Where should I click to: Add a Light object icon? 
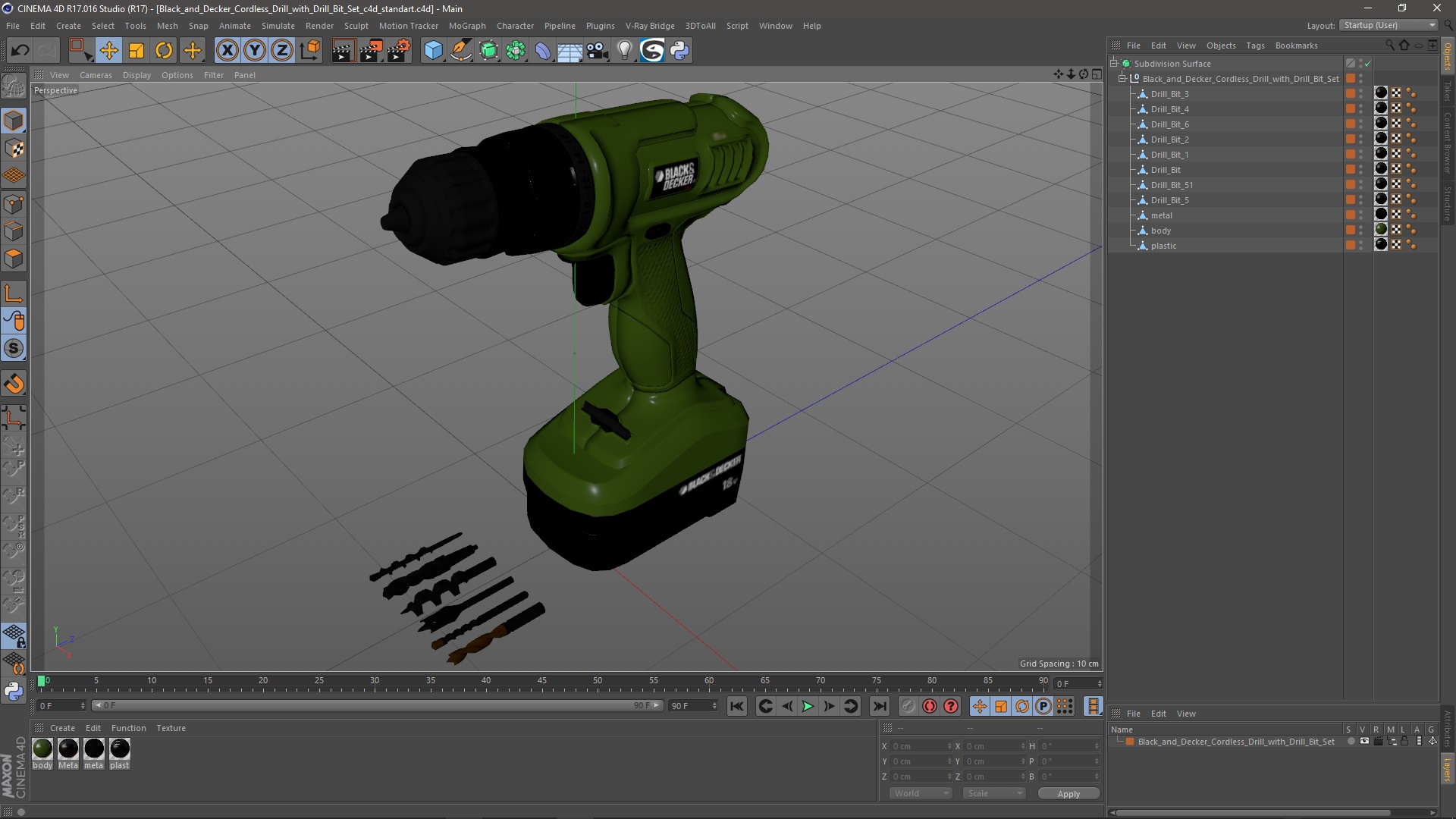(x=625, y=51)
